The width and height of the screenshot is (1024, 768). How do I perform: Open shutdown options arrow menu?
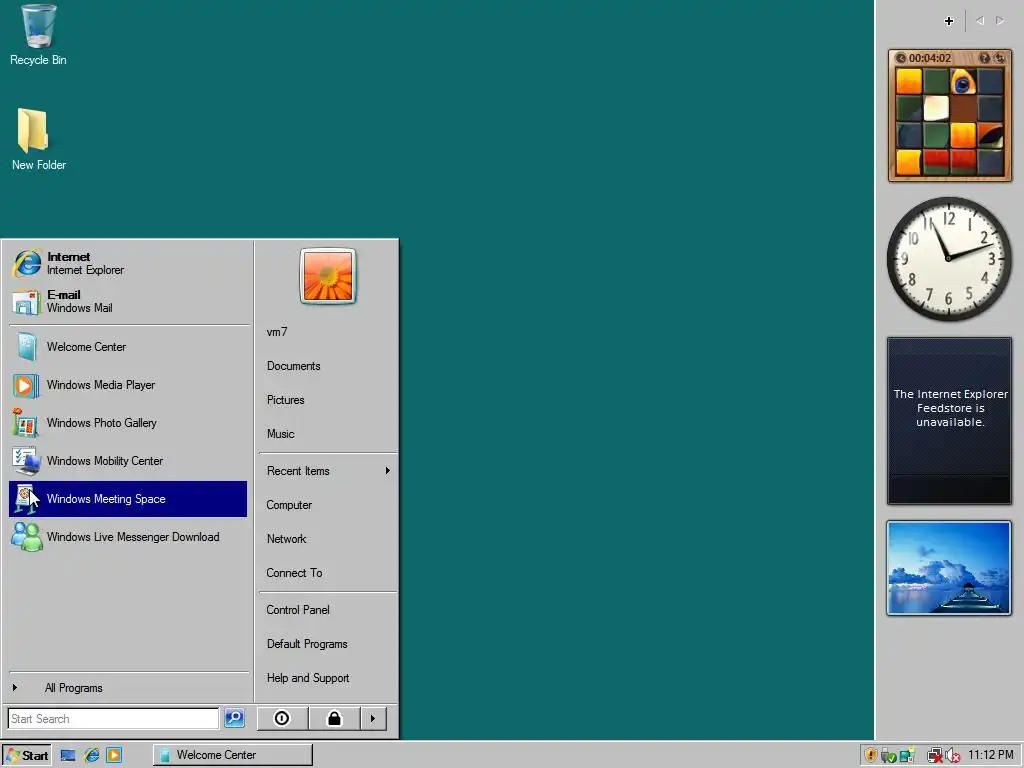click(373, 718)
